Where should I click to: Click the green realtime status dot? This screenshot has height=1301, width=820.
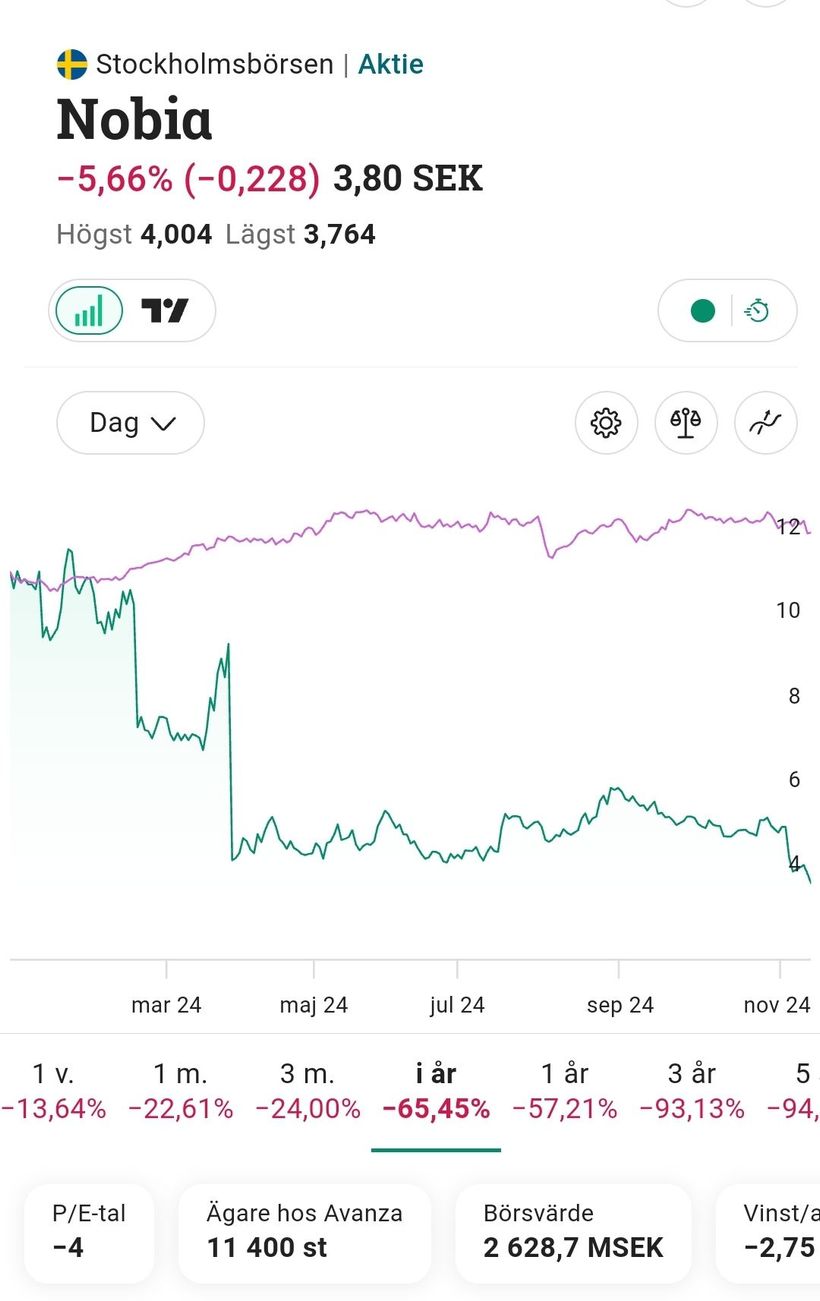coord(703,311)
